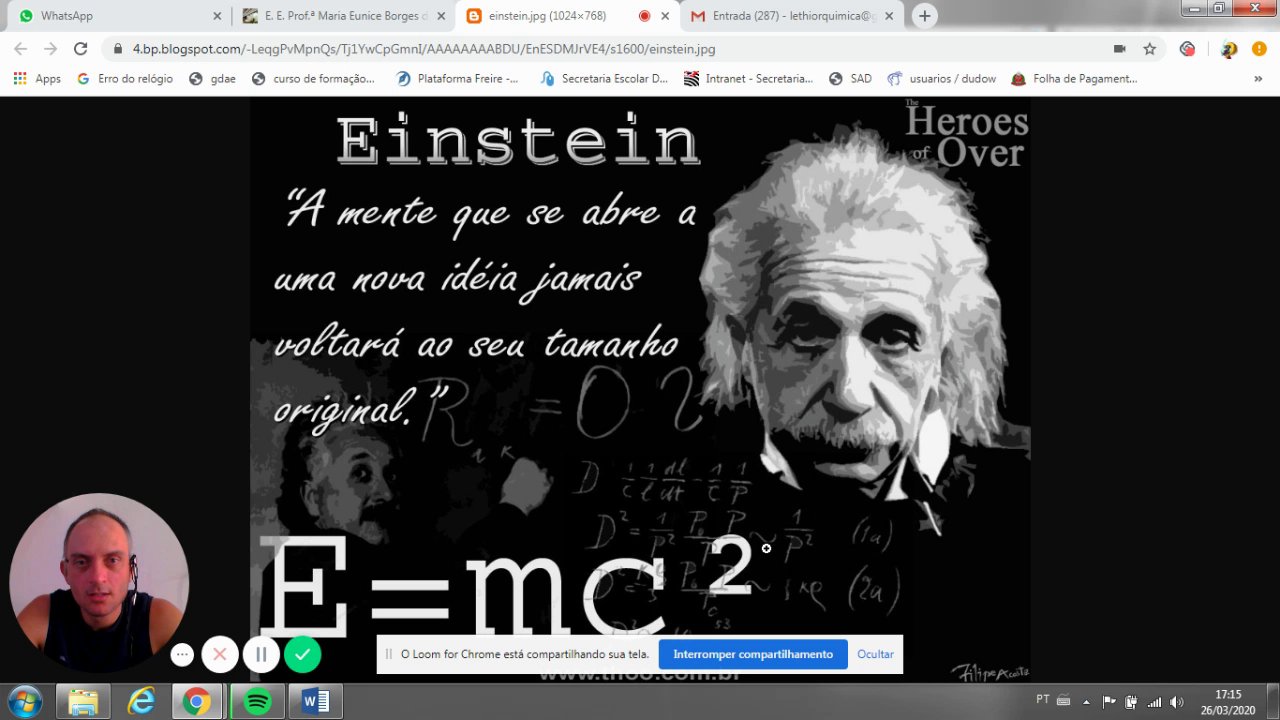
Task: Click the PT language indicator
Action: pos(1043,699)
